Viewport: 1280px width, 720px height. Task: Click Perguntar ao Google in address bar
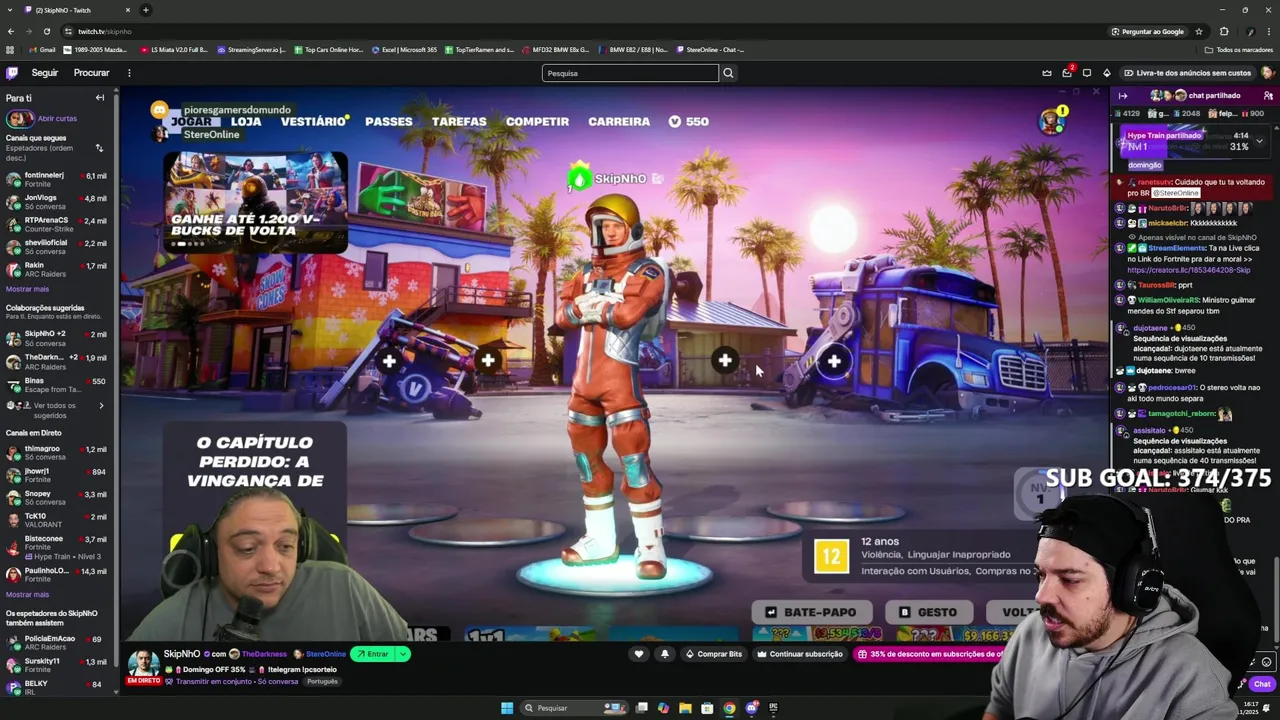(1147, 31)
